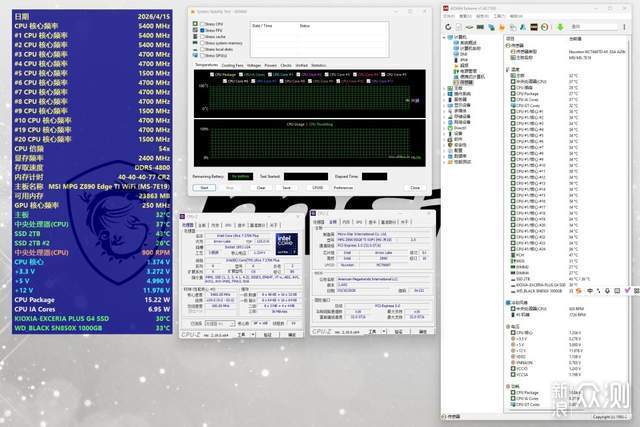Click the DirectX Xbox icon in AIDA64 tree

pyautogui.click(x=450, y=128)
